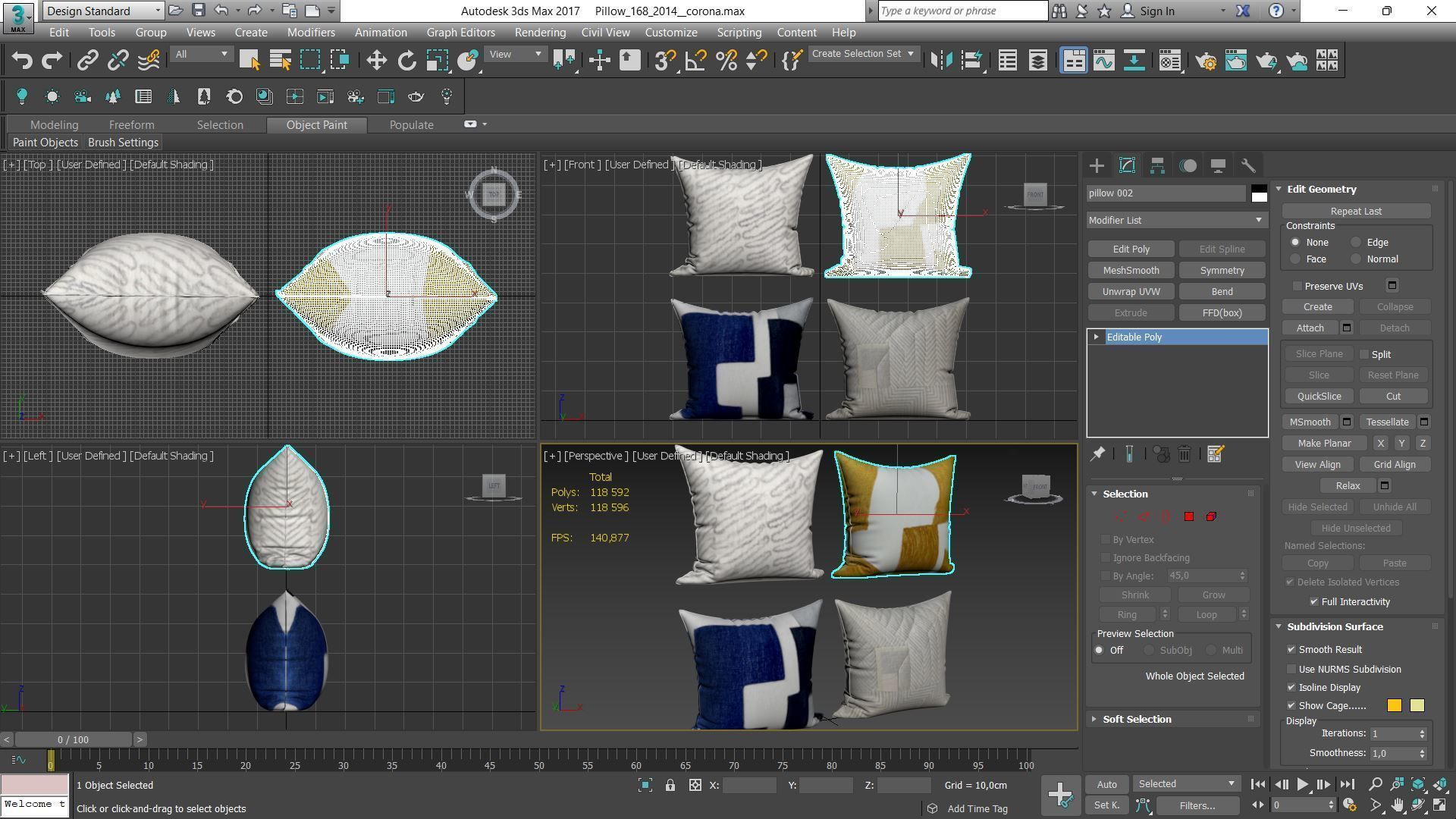Open Select by Name list
The height and width of the screenshot is (819, 1456).
click(280, 61)
